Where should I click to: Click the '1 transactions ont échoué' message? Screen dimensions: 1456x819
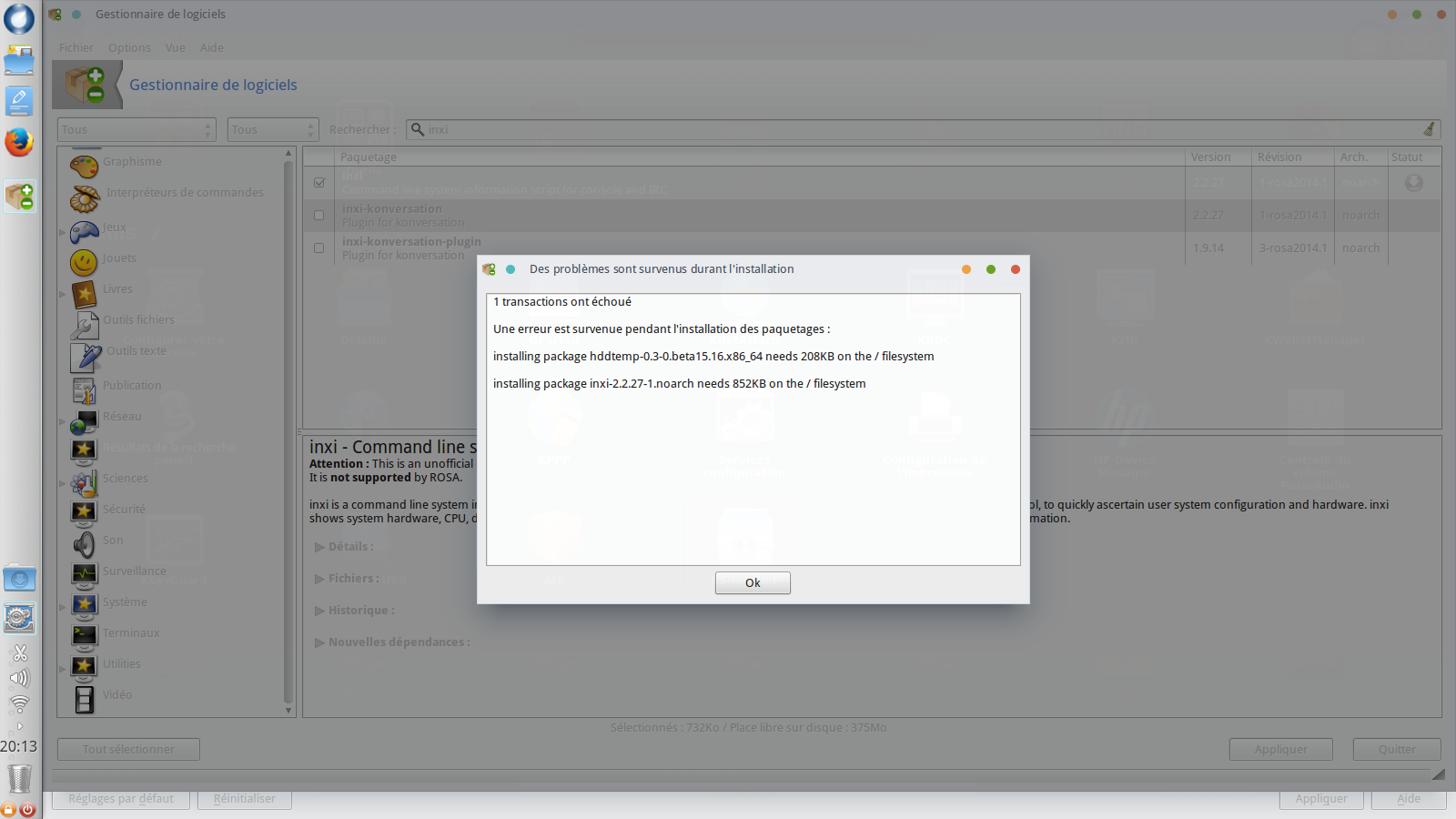(562, 302)
